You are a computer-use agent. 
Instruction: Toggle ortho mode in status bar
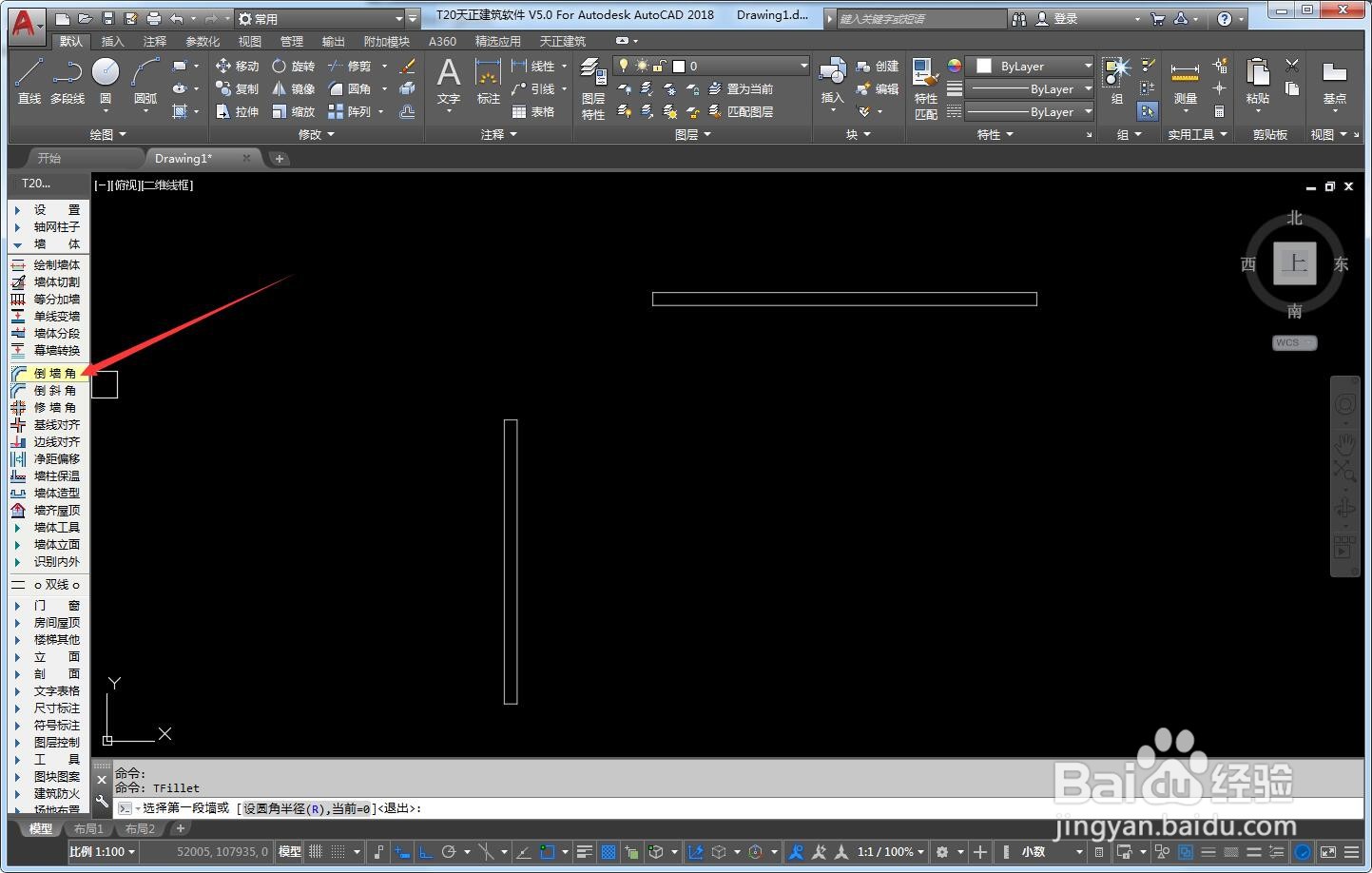[x=426, y=852]
